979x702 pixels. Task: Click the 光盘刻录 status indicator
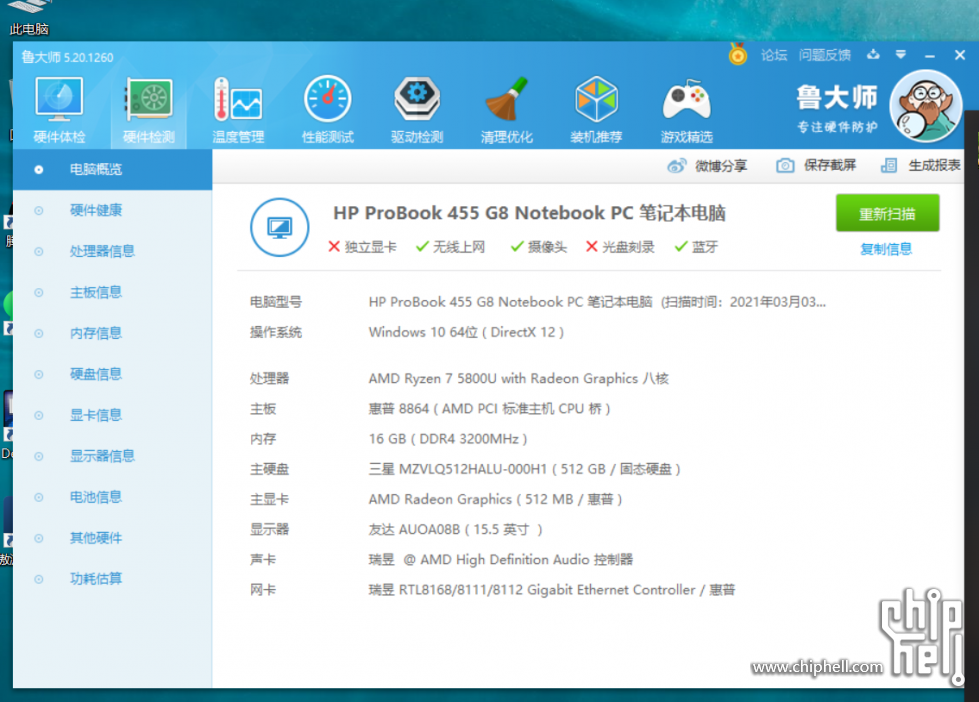point(620,247)
